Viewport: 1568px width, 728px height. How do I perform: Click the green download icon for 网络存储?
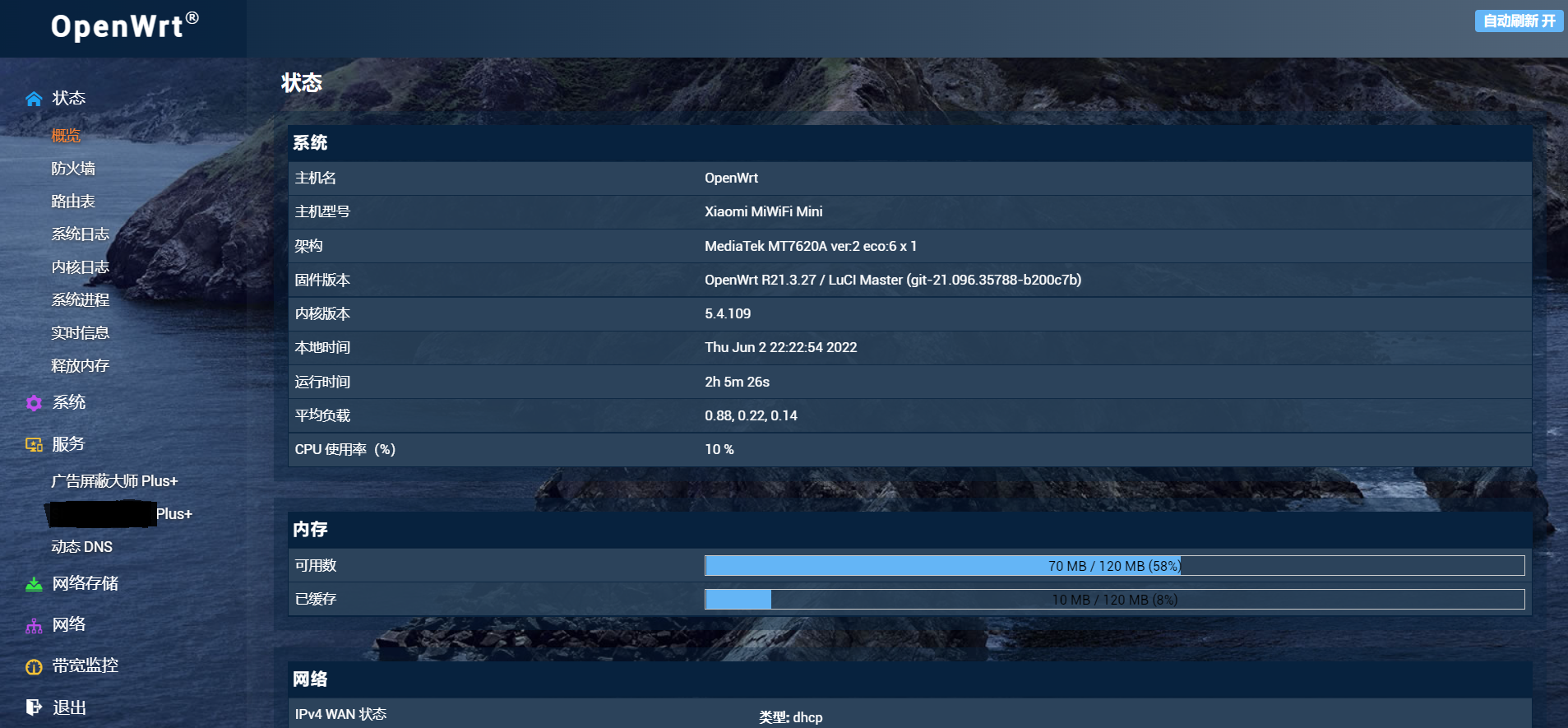click(x=34, y=584)
